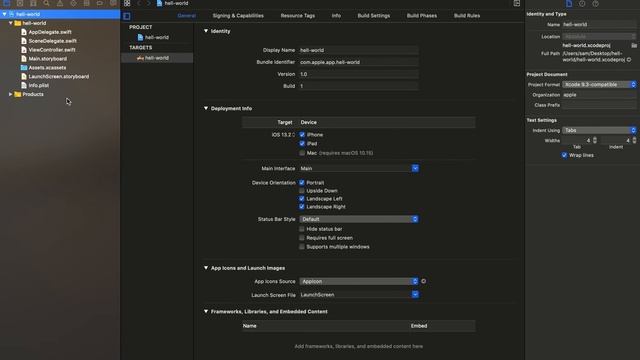Open the Issue navigator warning icon
640x360 pixels.
point(60,3)
